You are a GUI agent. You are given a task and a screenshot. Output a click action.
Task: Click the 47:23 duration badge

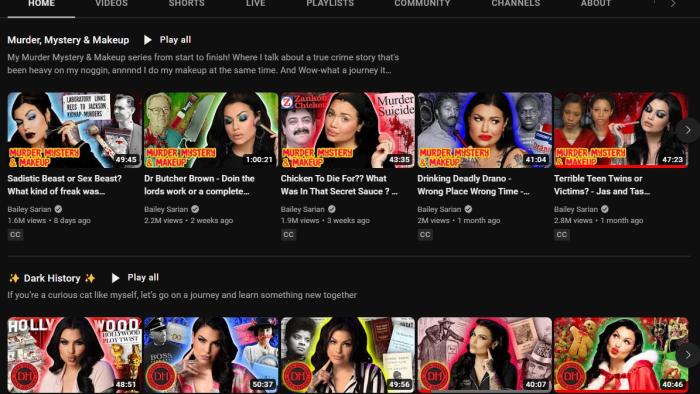(x=672, y=159)
